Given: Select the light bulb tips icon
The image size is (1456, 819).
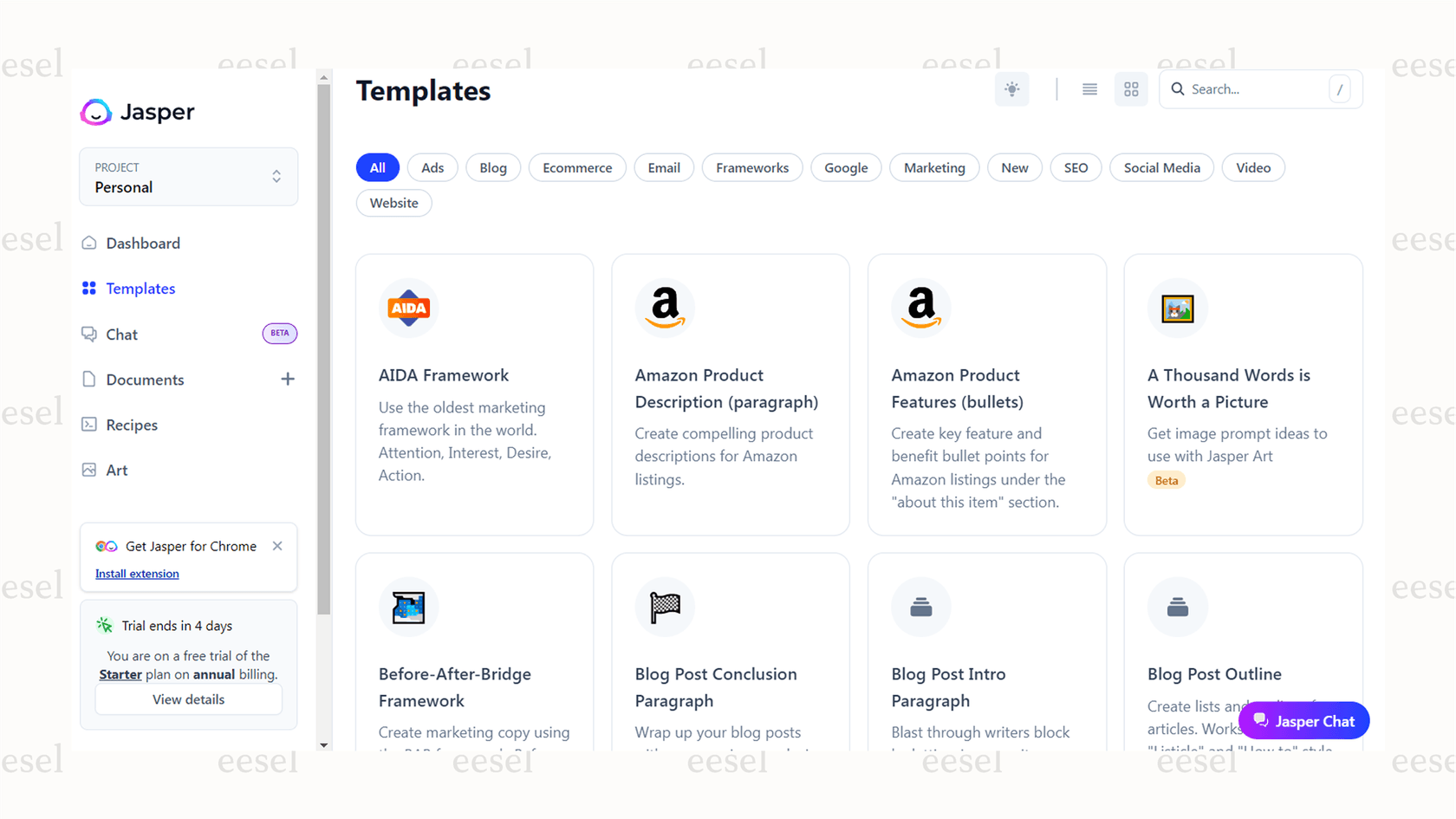Looking at the screenshot, I should (1011, 89).
